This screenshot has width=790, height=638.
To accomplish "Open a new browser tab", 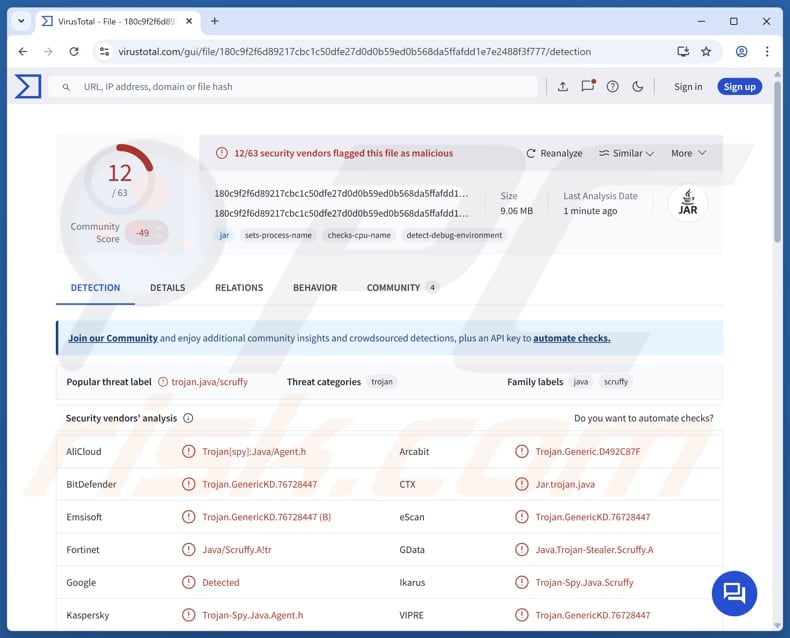I will tap(215, 21).
